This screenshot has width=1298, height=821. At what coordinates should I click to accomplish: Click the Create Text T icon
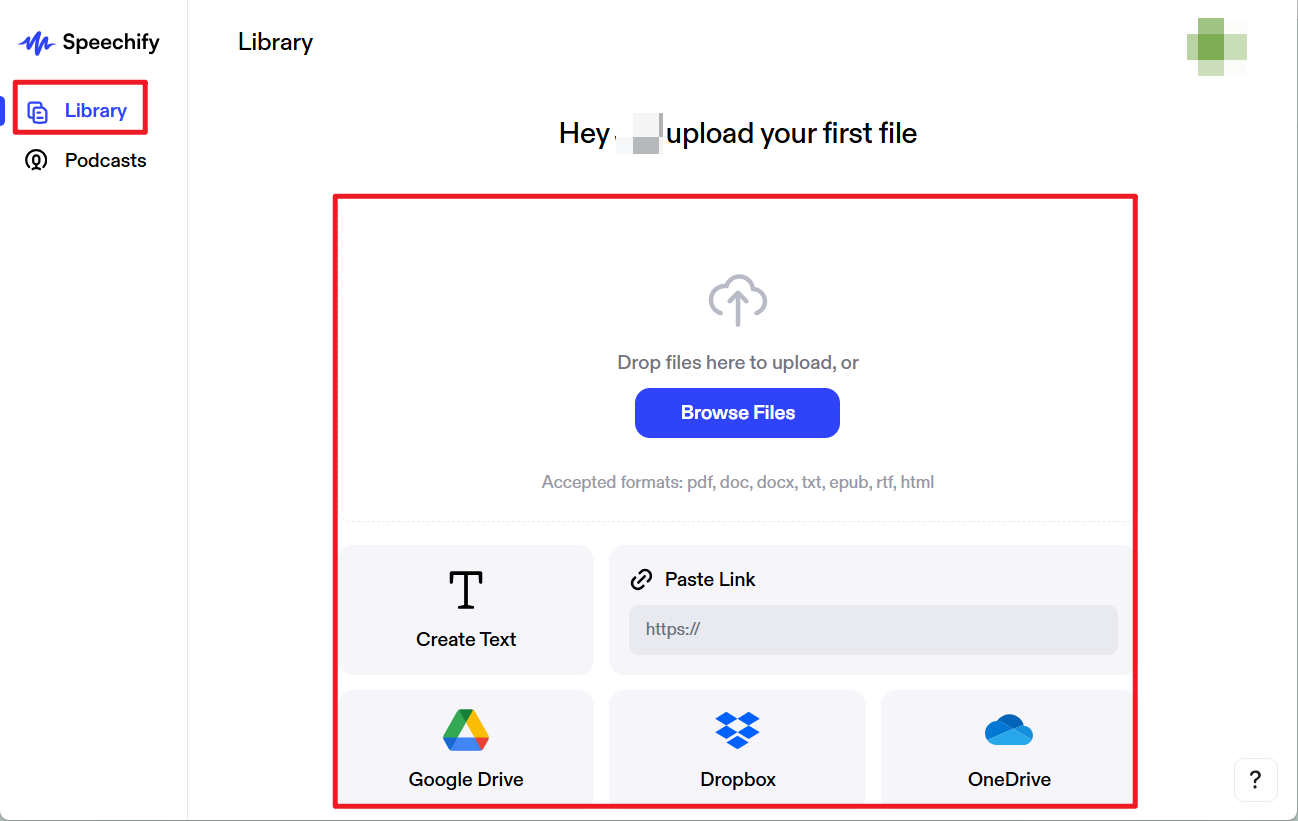(x=466, y=590)
